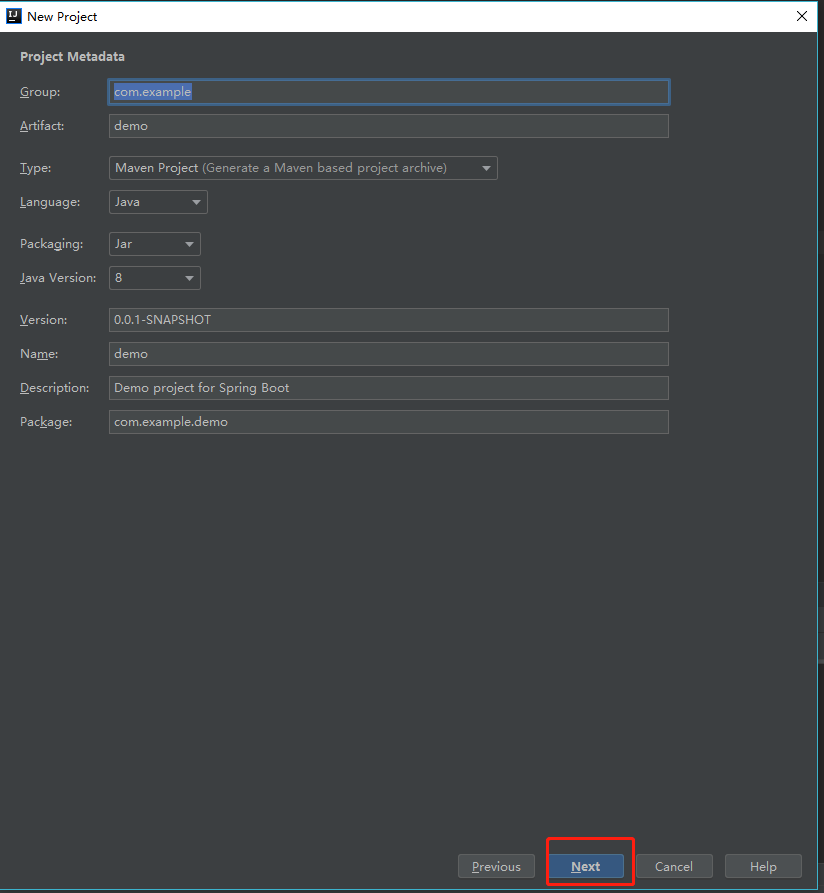Click the Type label
824x893 pixels.
35,168
